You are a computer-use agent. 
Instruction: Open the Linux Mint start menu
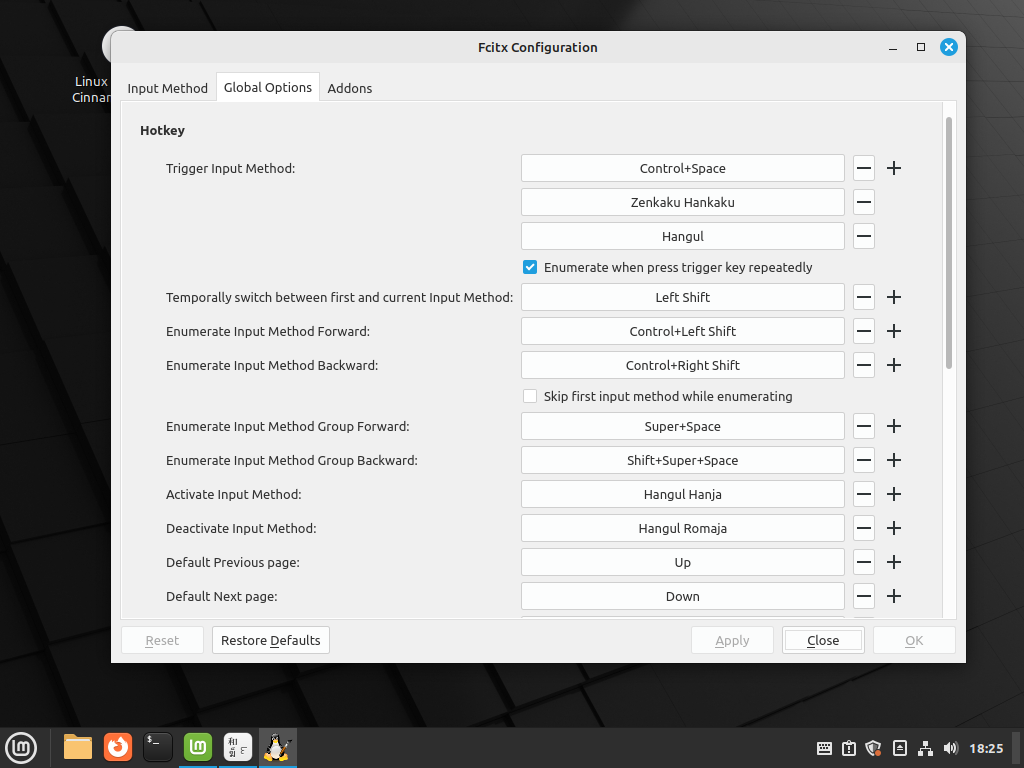(x=21, y=747)
